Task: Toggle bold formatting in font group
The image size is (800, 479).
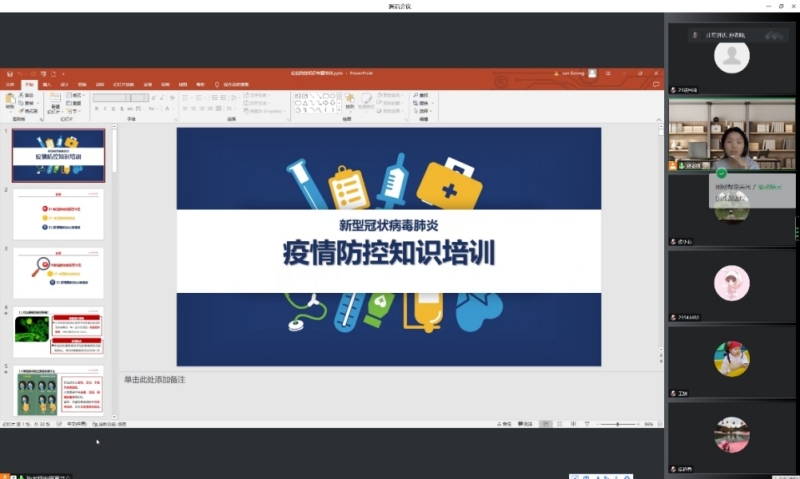Action: click(96, 107)
